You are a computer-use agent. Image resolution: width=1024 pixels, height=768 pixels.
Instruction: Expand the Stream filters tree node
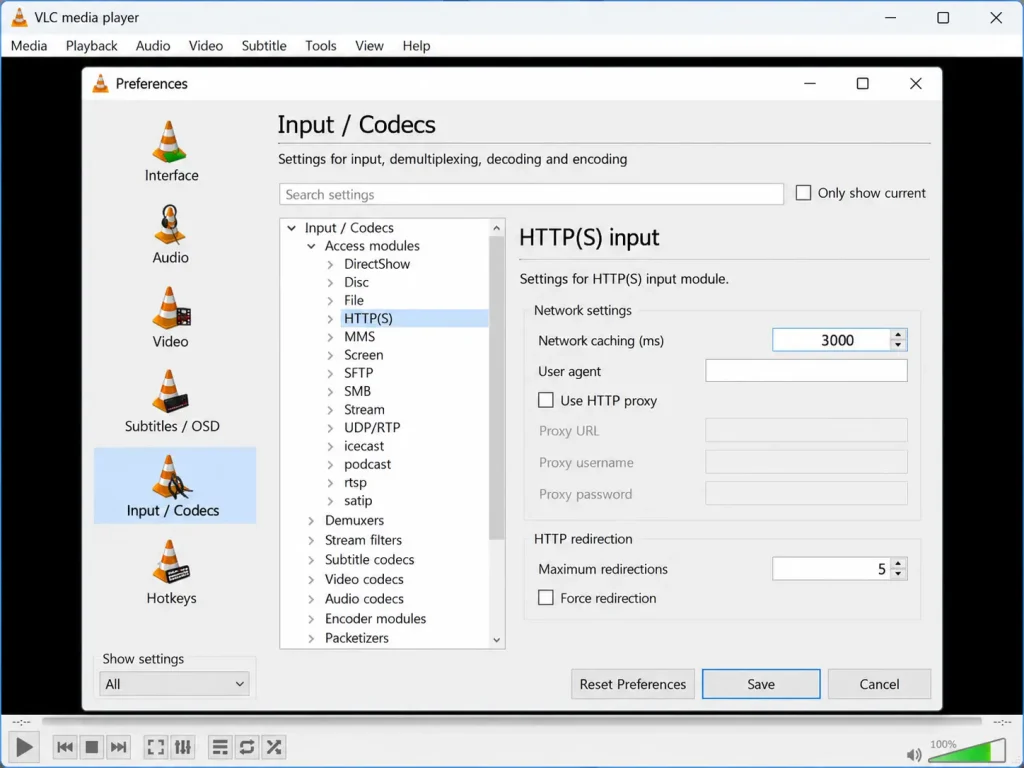(312, 540)
